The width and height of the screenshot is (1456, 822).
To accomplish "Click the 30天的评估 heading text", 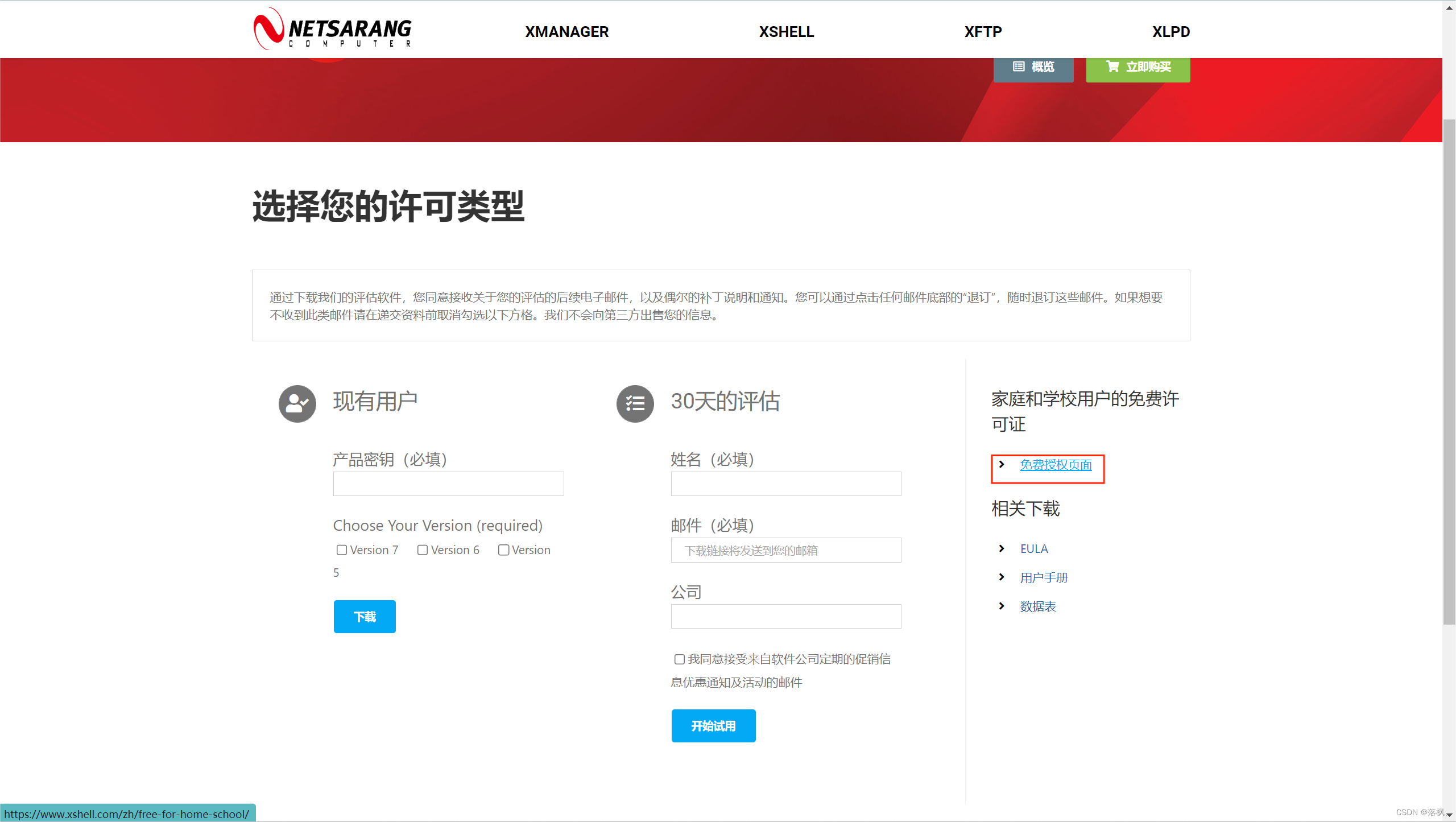I will [x=725, y=402].
